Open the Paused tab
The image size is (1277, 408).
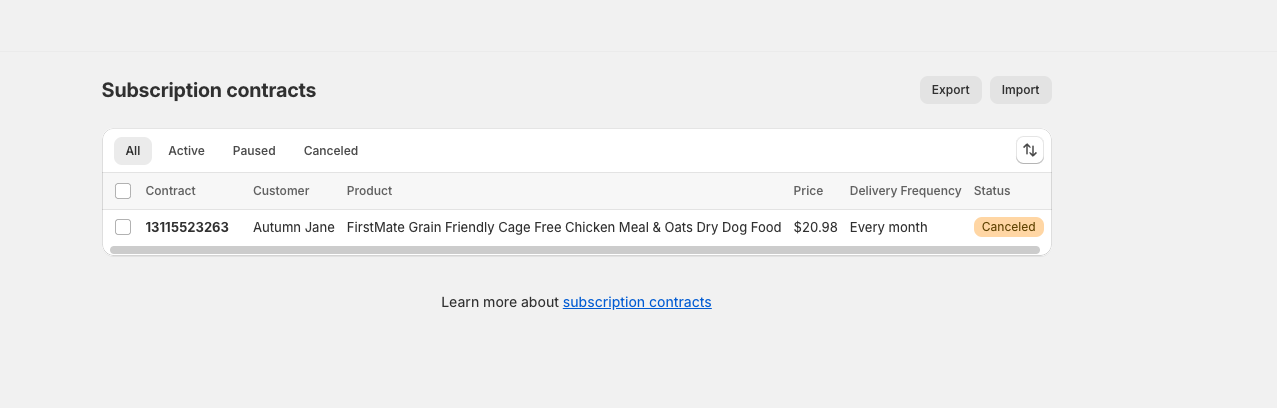pos(254,151)
